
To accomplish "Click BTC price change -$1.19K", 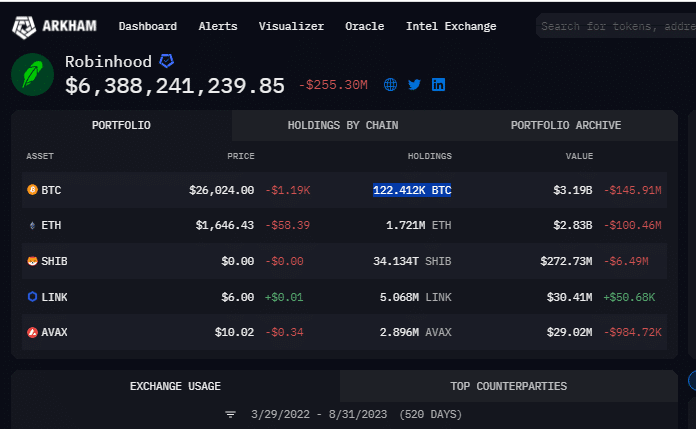I will [x=288, y=190].
